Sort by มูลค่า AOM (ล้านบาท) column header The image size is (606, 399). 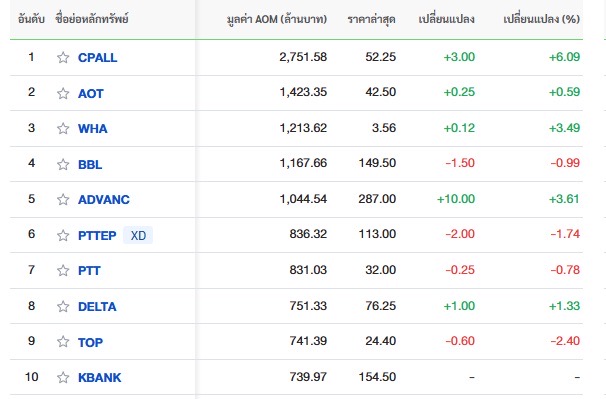(277, 19)
